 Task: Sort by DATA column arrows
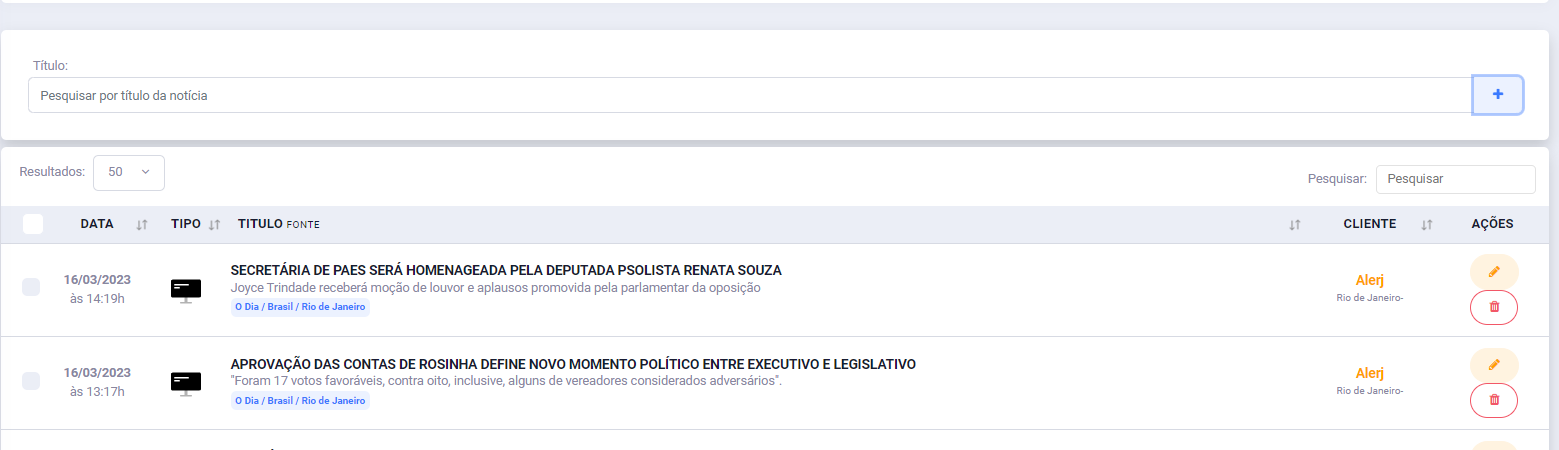tap(142, 225)
